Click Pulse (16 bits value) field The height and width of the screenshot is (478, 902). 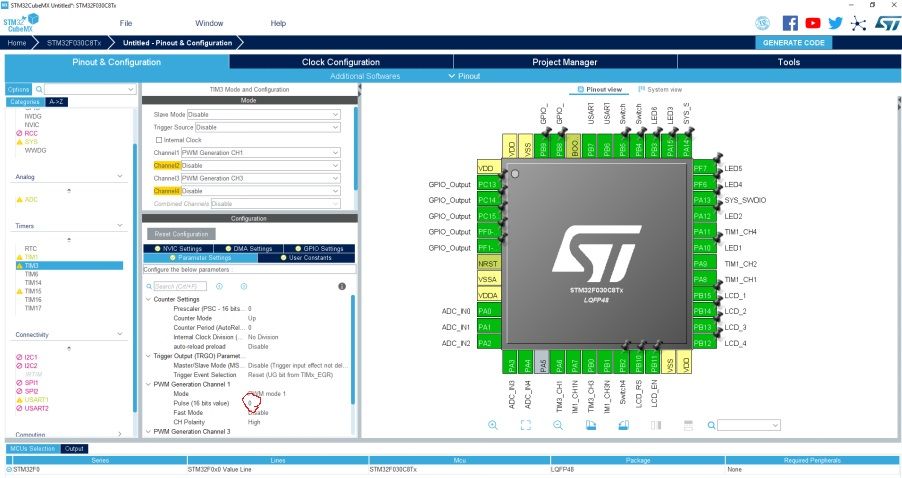[x=250, y=403]
